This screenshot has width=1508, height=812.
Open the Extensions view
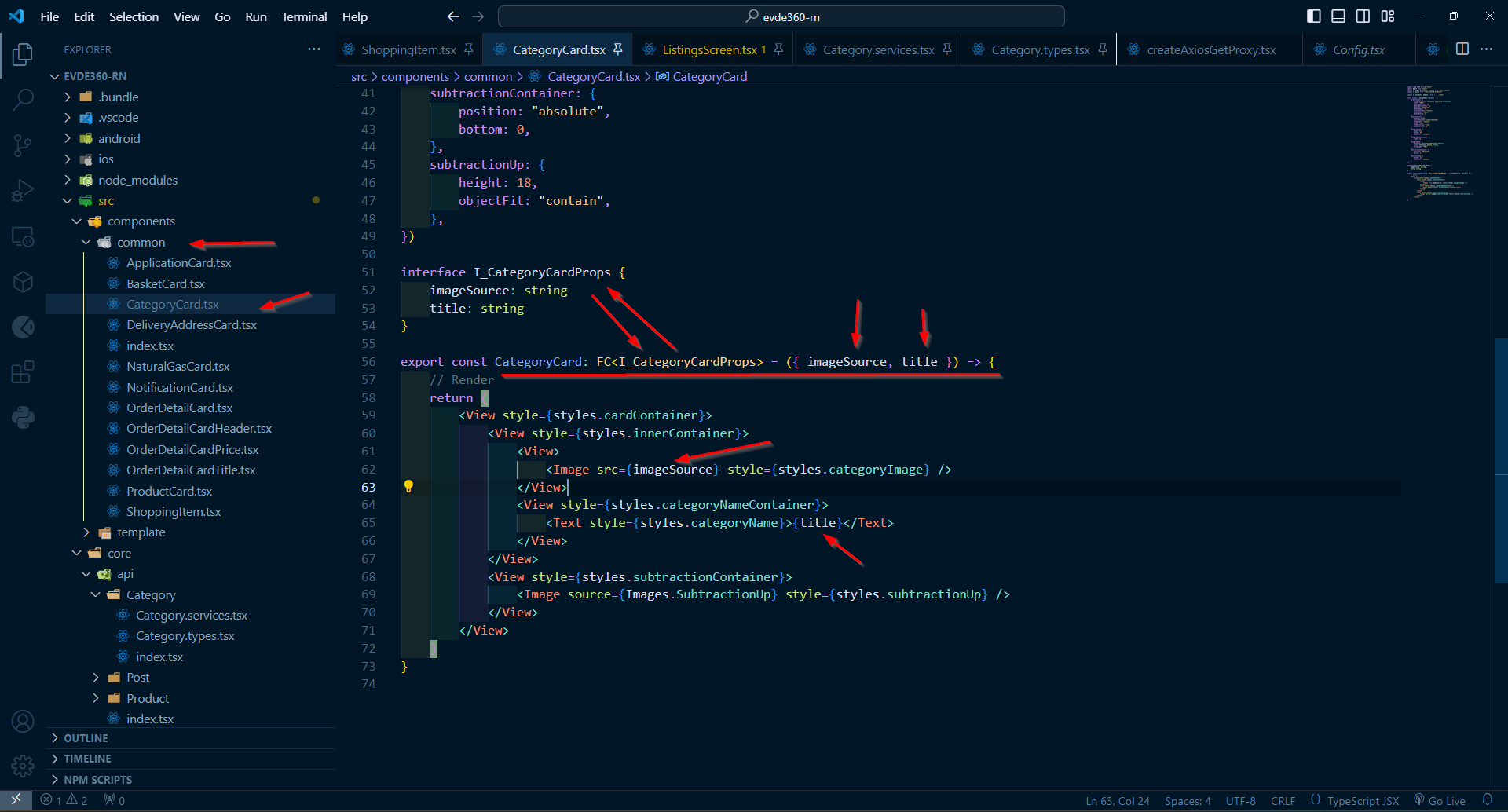(x=23, y=371)
